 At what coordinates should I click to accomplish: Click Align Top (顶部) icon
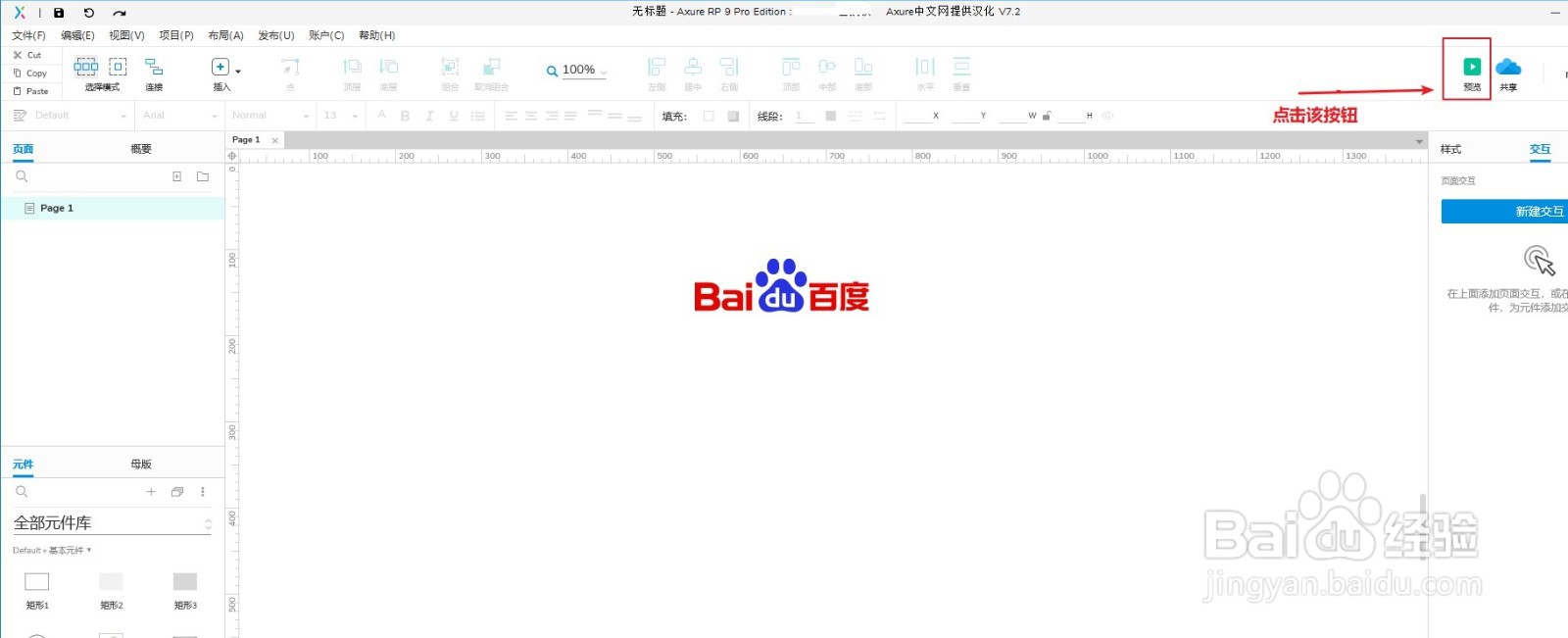[791, 67]
